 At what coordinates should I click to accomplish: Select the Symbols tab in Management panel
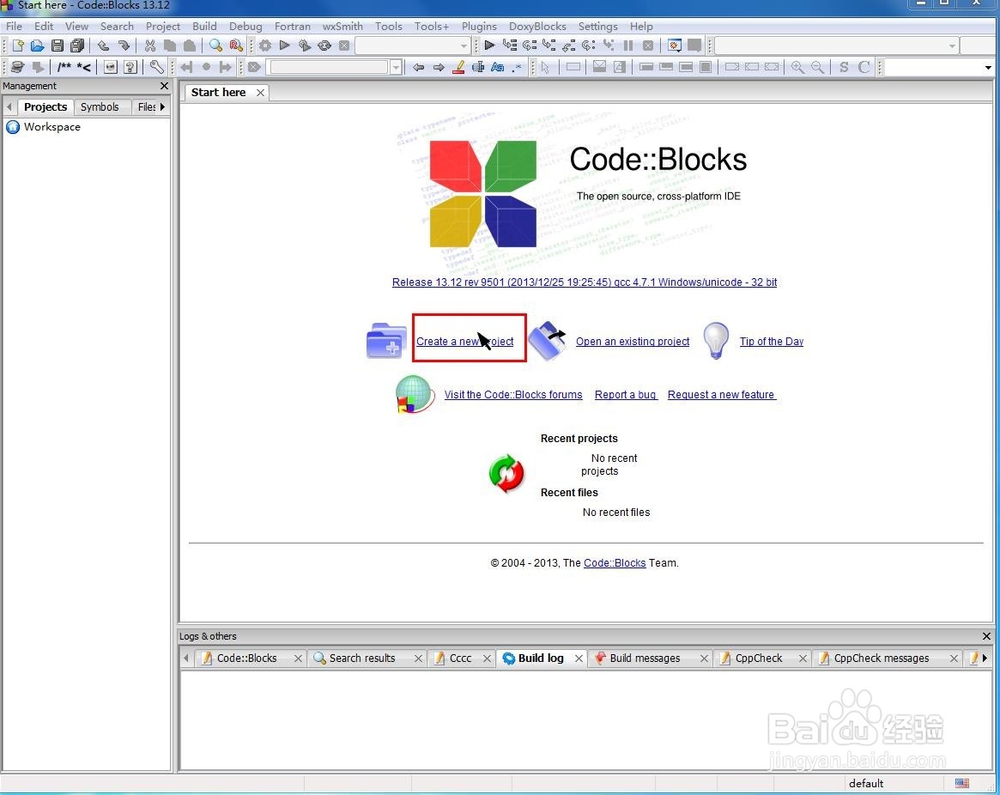100,107
